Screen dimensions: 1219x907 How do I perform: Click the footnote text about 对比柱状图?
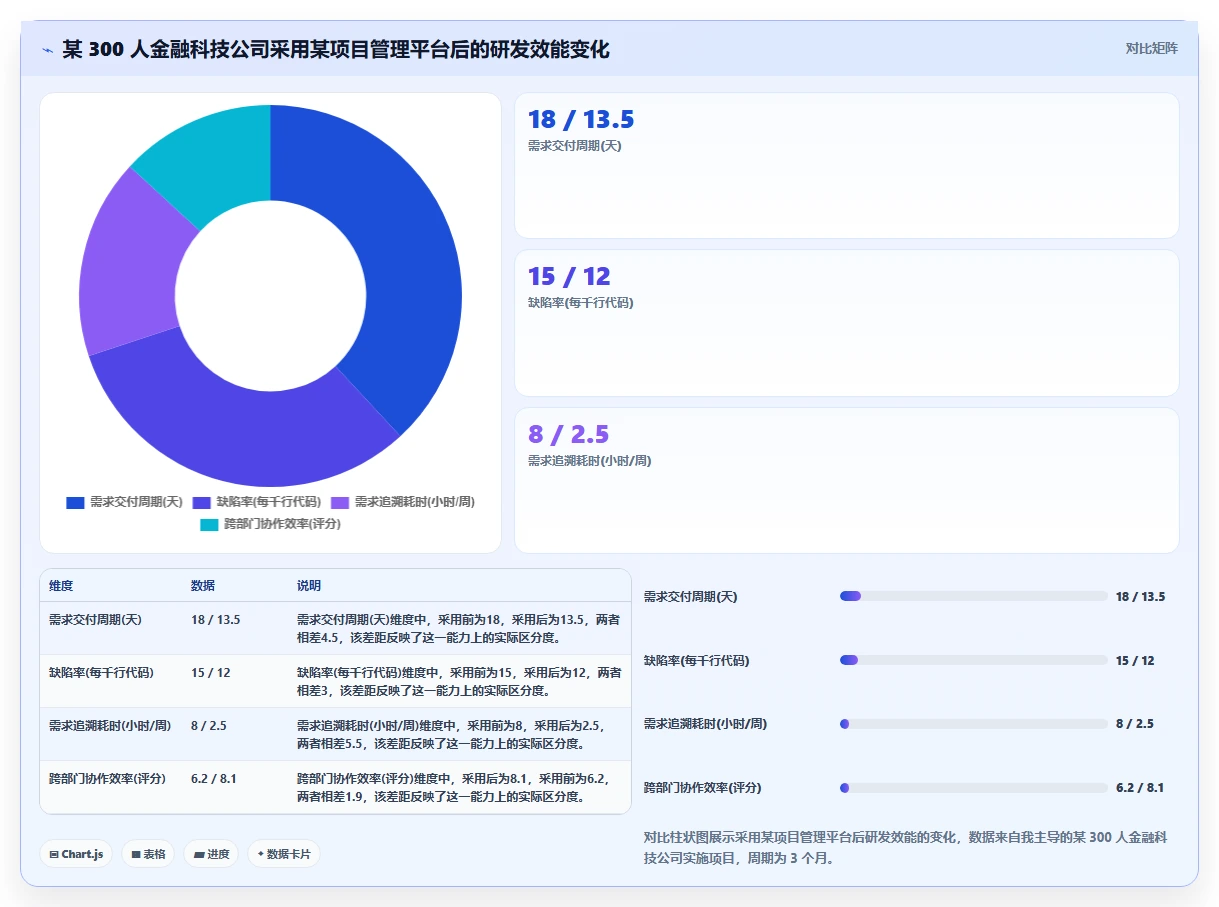coord(906,847)
